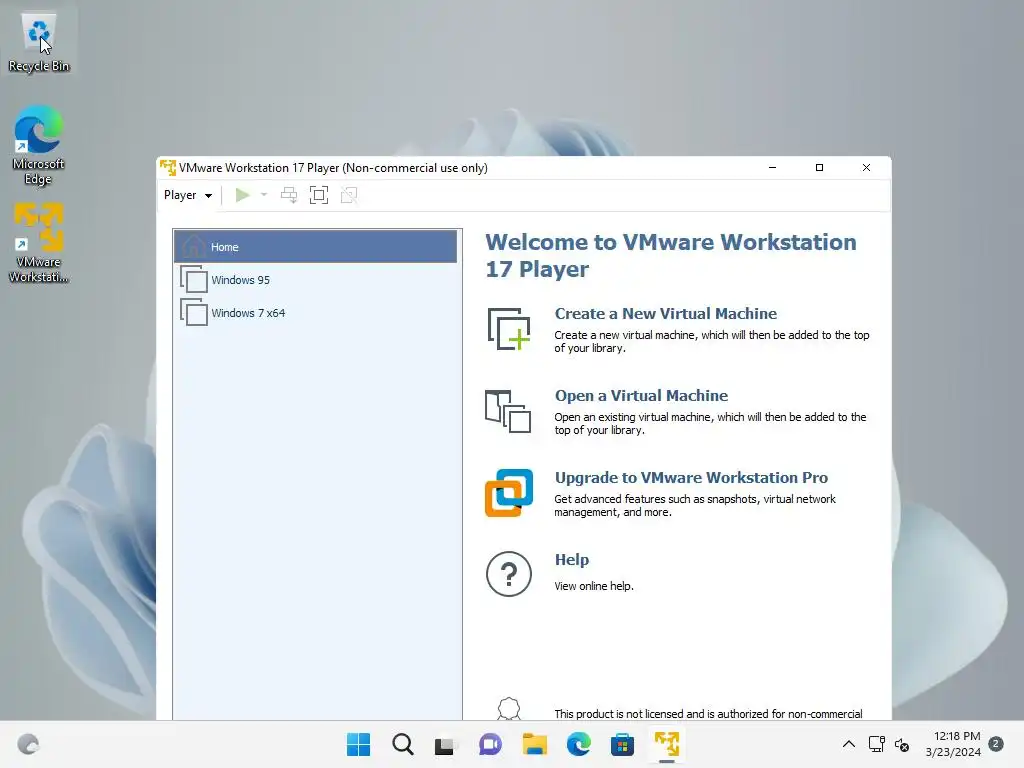Image resolution: width=1024 pixels, height=768 pixels.
Task: Open the clock showing 12:18 PM
Action: coord(953,744)
